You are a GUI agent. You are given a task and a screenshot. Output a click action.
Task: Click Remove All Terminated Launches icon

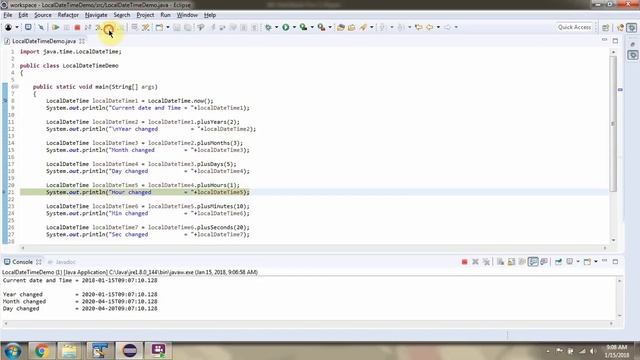[486, 262]
